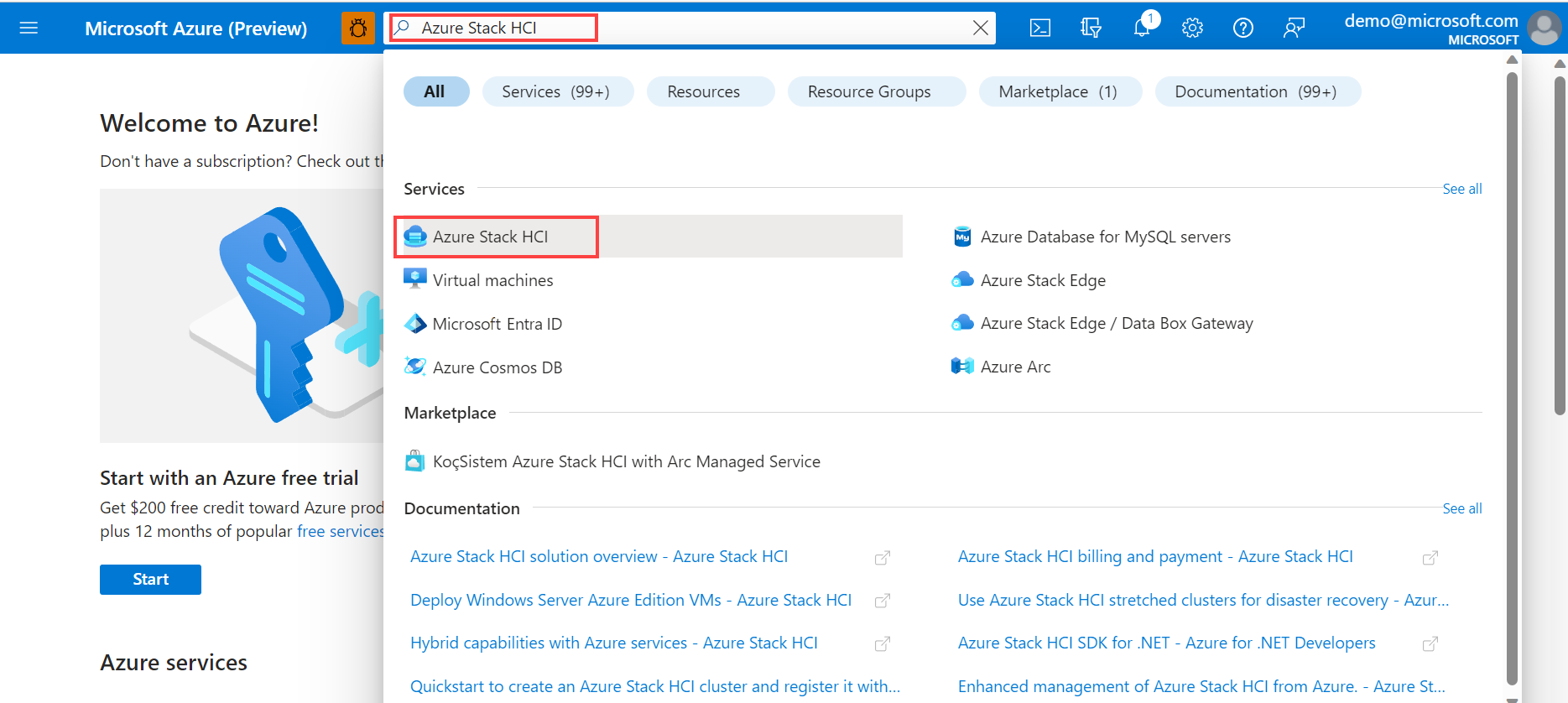
Task: Clear the search box with the X
Action: pos(980,28)
